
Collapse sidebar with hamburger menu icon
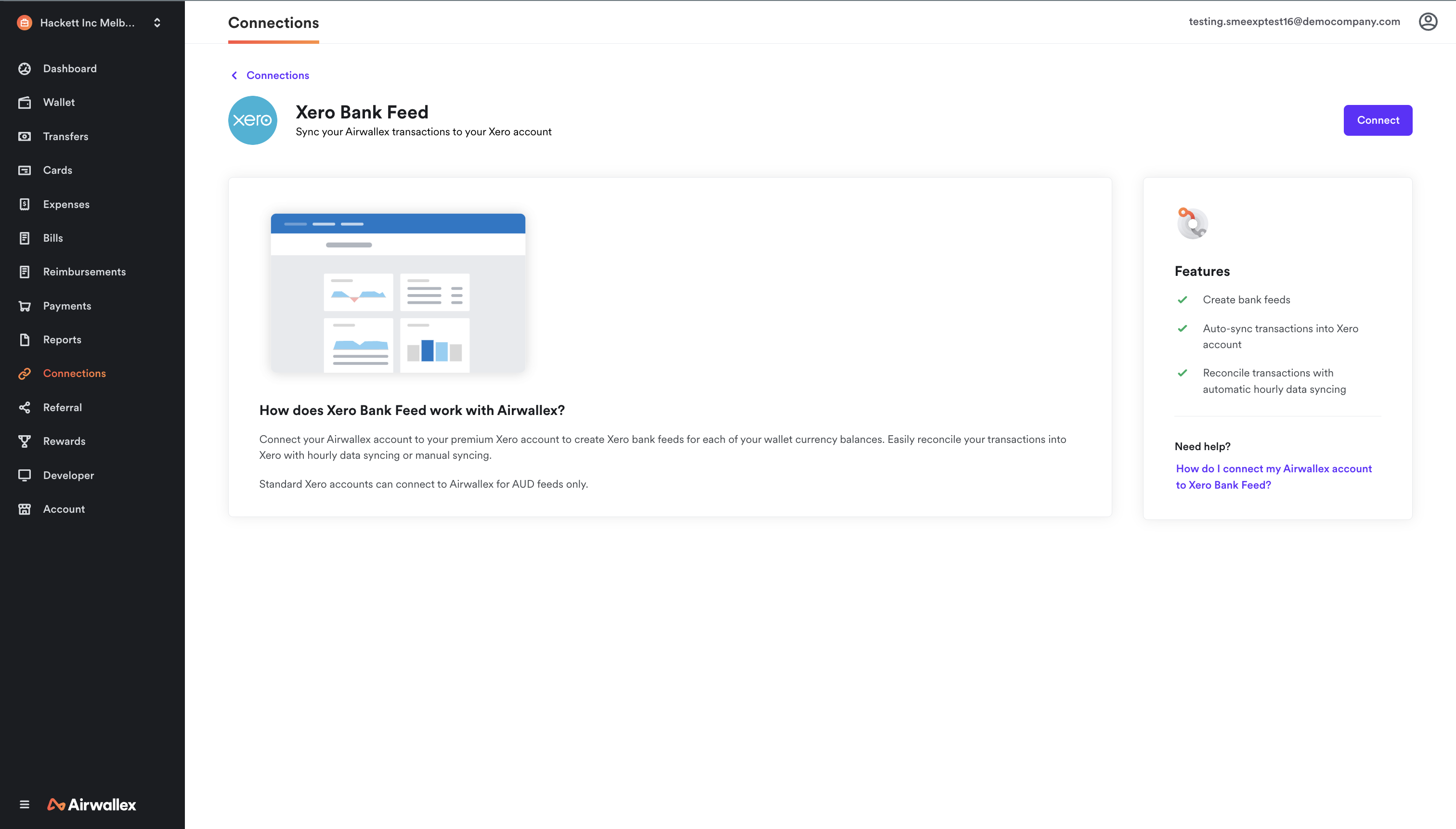pos(25,804)
